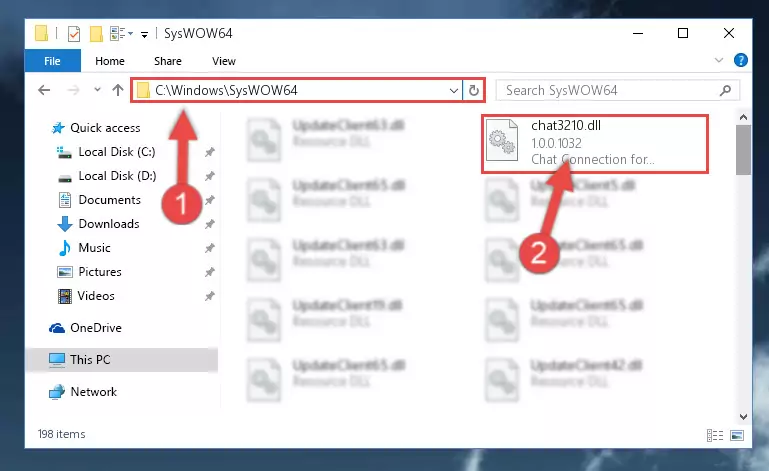The image size is (769, 471).
Task: Open Customize Quick Access Toolbar dropdown
Action: point(144,34)
